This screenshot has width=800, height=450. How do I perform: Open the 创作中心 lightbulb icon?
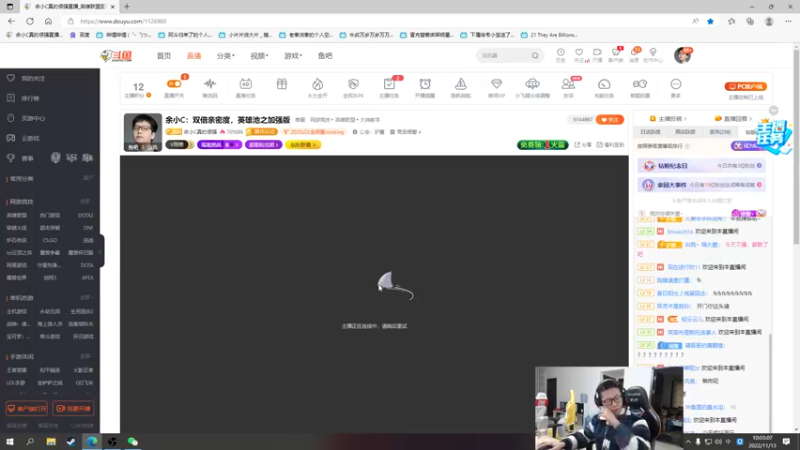click(653, 53)
